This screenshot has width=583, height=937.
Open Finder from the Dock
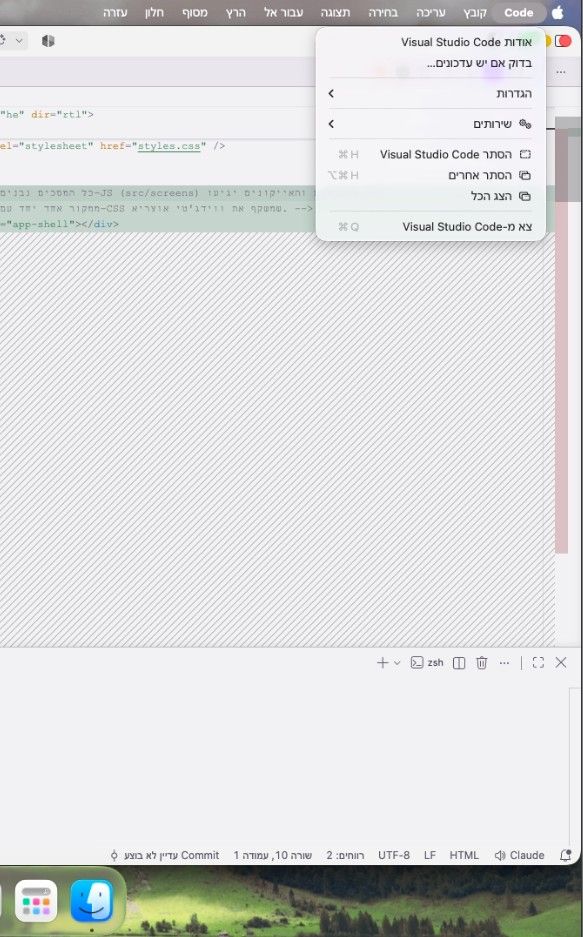click(x=91, y=901)
